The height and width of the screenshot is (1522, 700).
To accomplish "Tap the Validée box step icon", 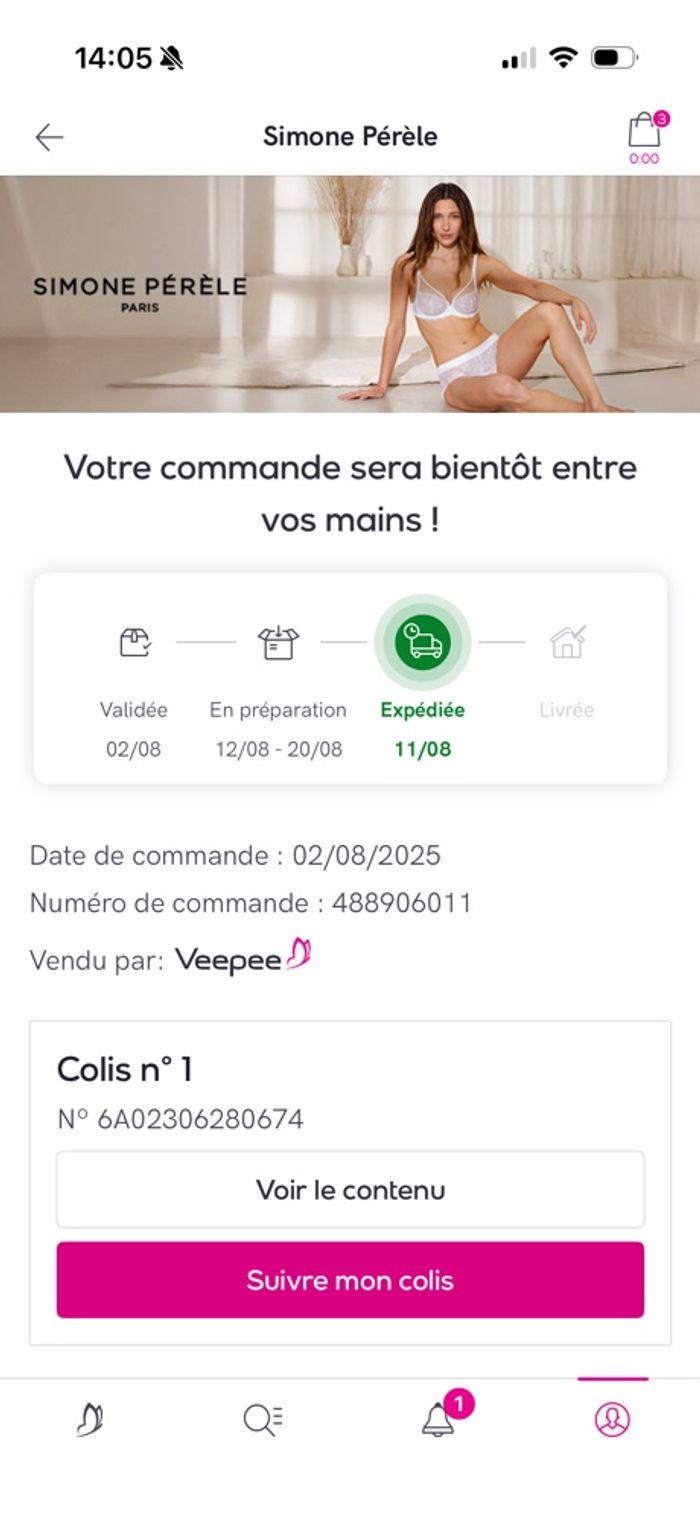I will 134,642.
